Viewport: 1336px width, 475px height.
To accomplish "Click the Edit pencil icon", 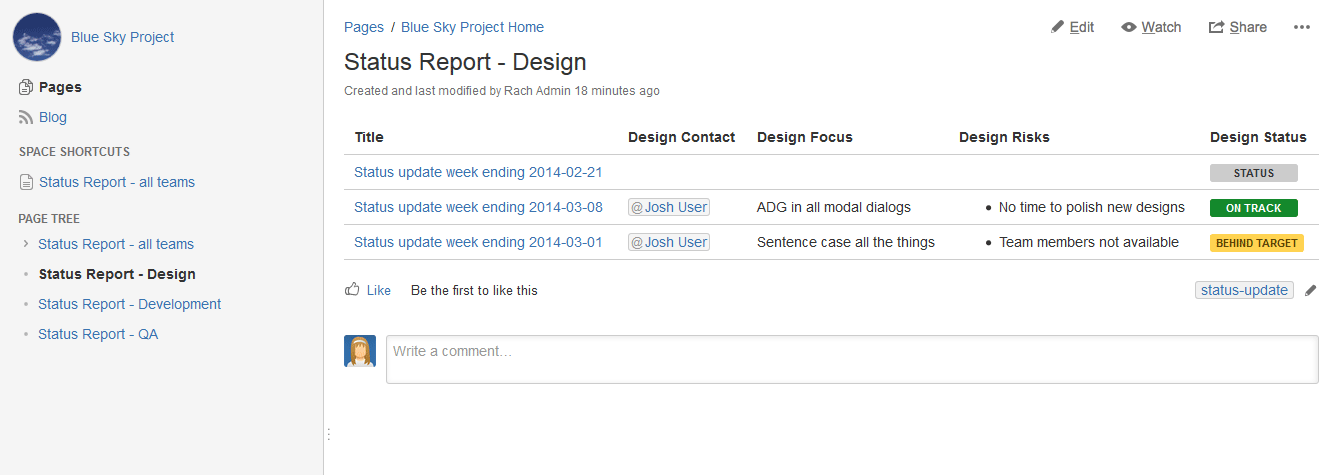I will [x=1057, y=28].
